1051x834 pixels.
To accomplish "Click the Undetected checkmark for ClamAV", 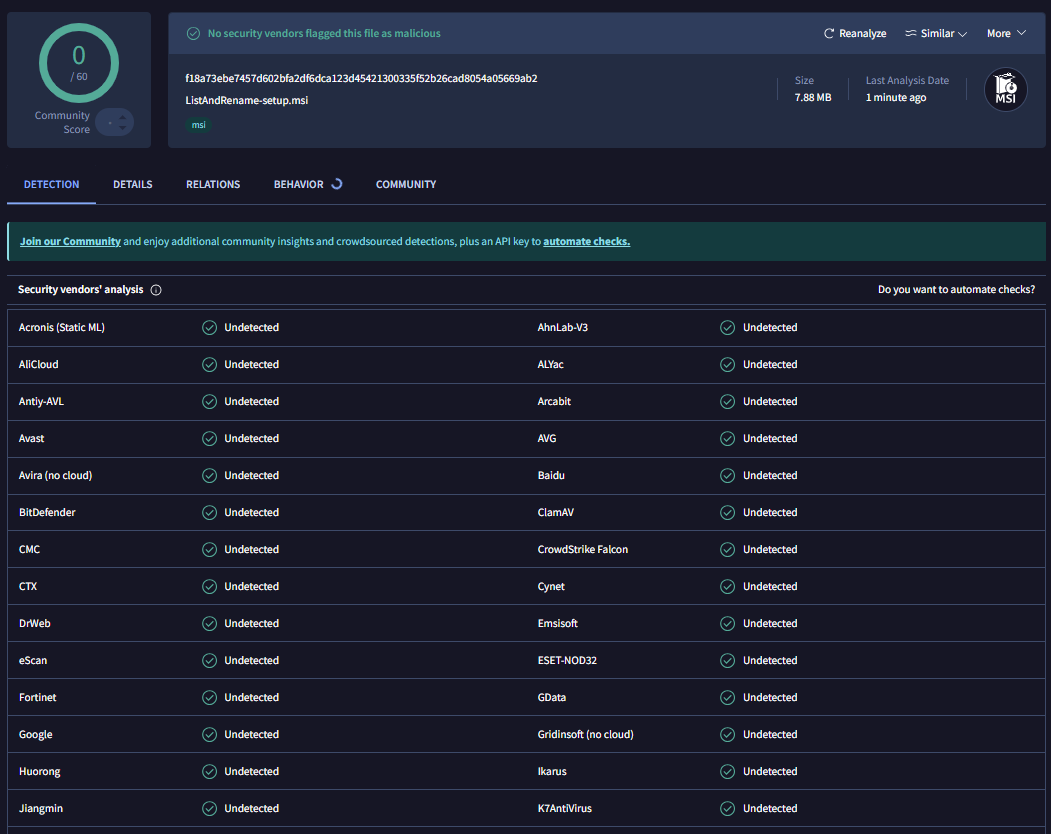I will (727, 512).
